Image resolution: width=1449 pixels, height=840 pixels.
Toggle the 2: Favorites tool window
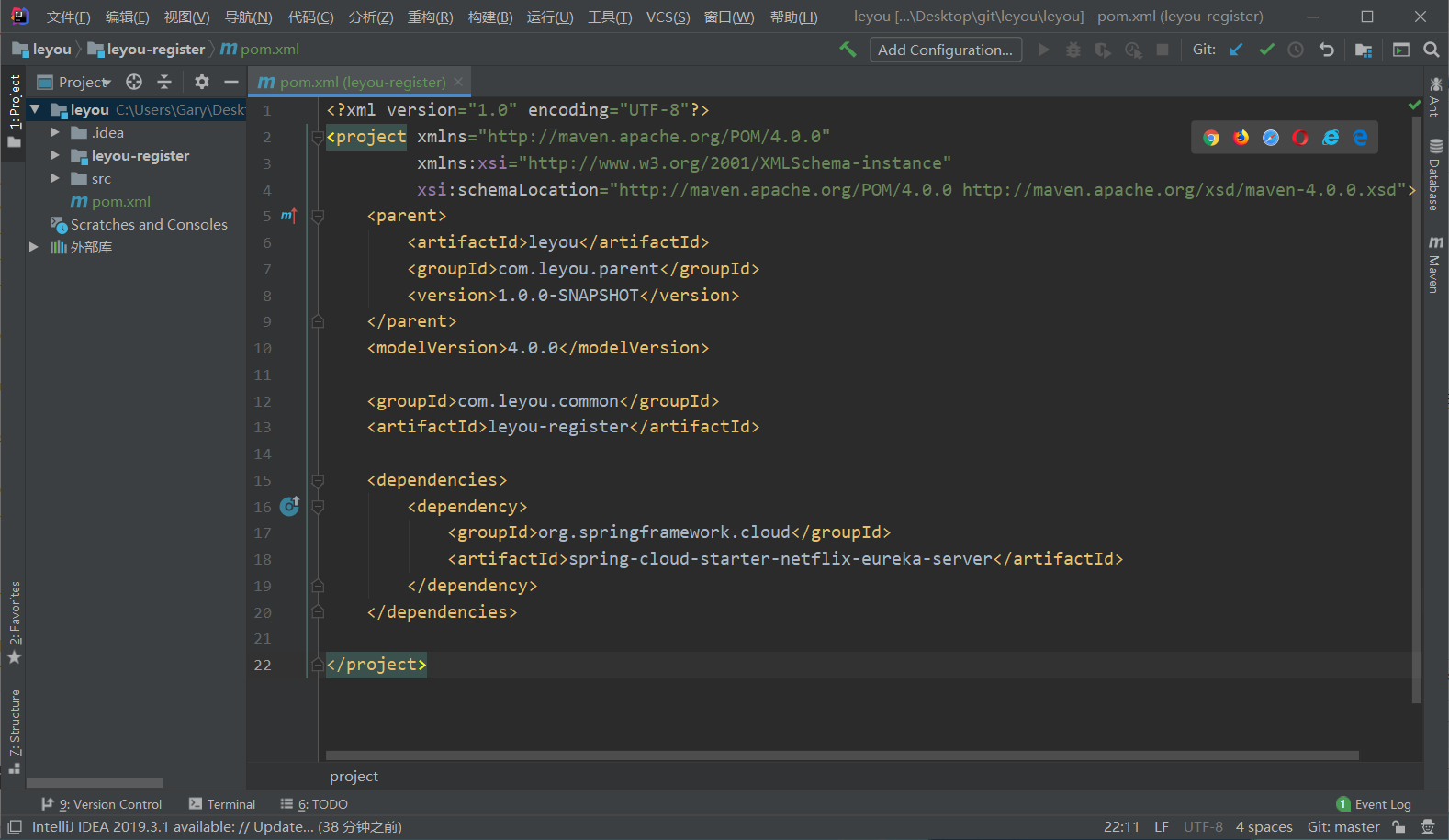[14, 622]
